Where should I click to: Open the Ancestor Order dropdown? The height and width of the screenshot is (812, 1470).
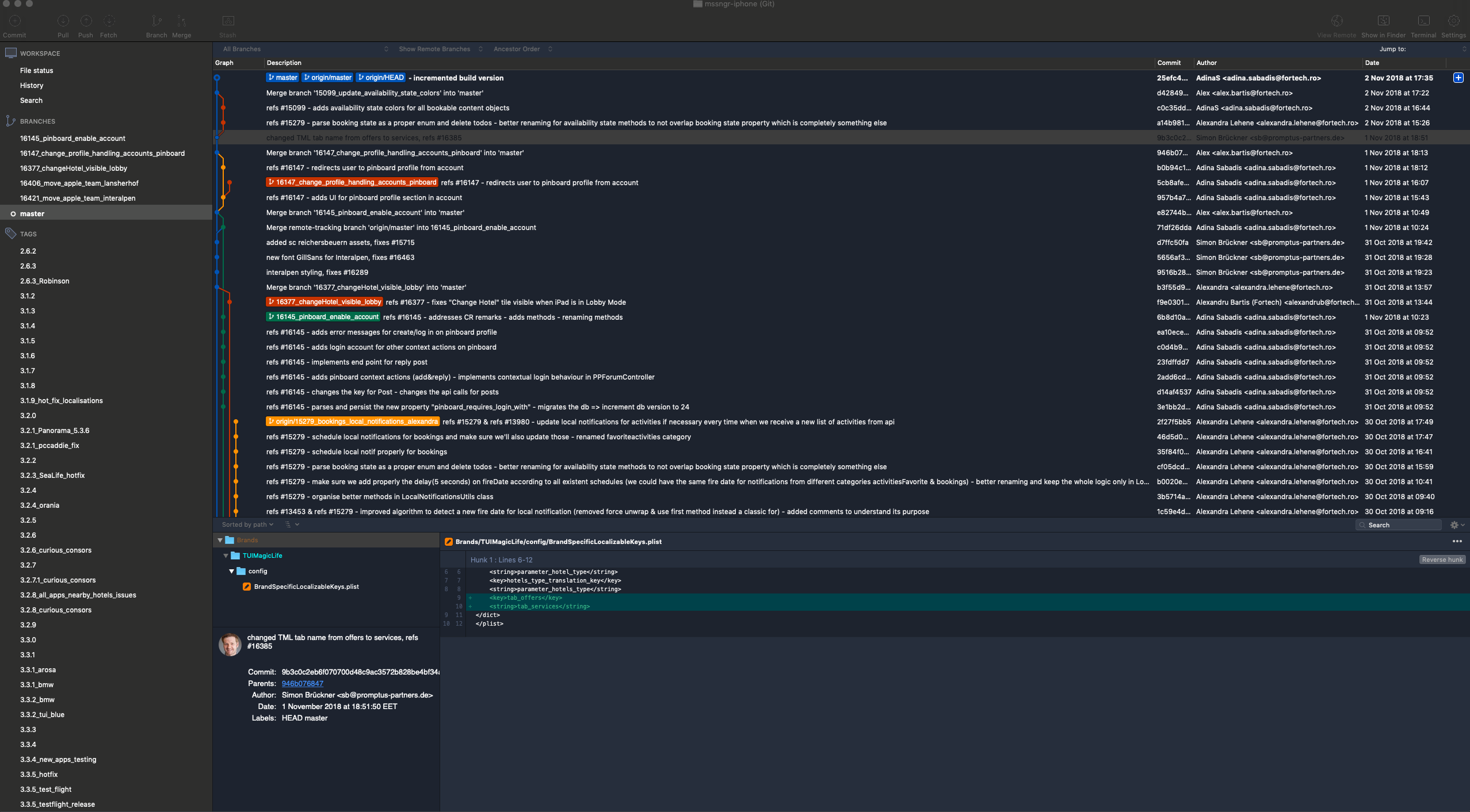tap(522, 49)
